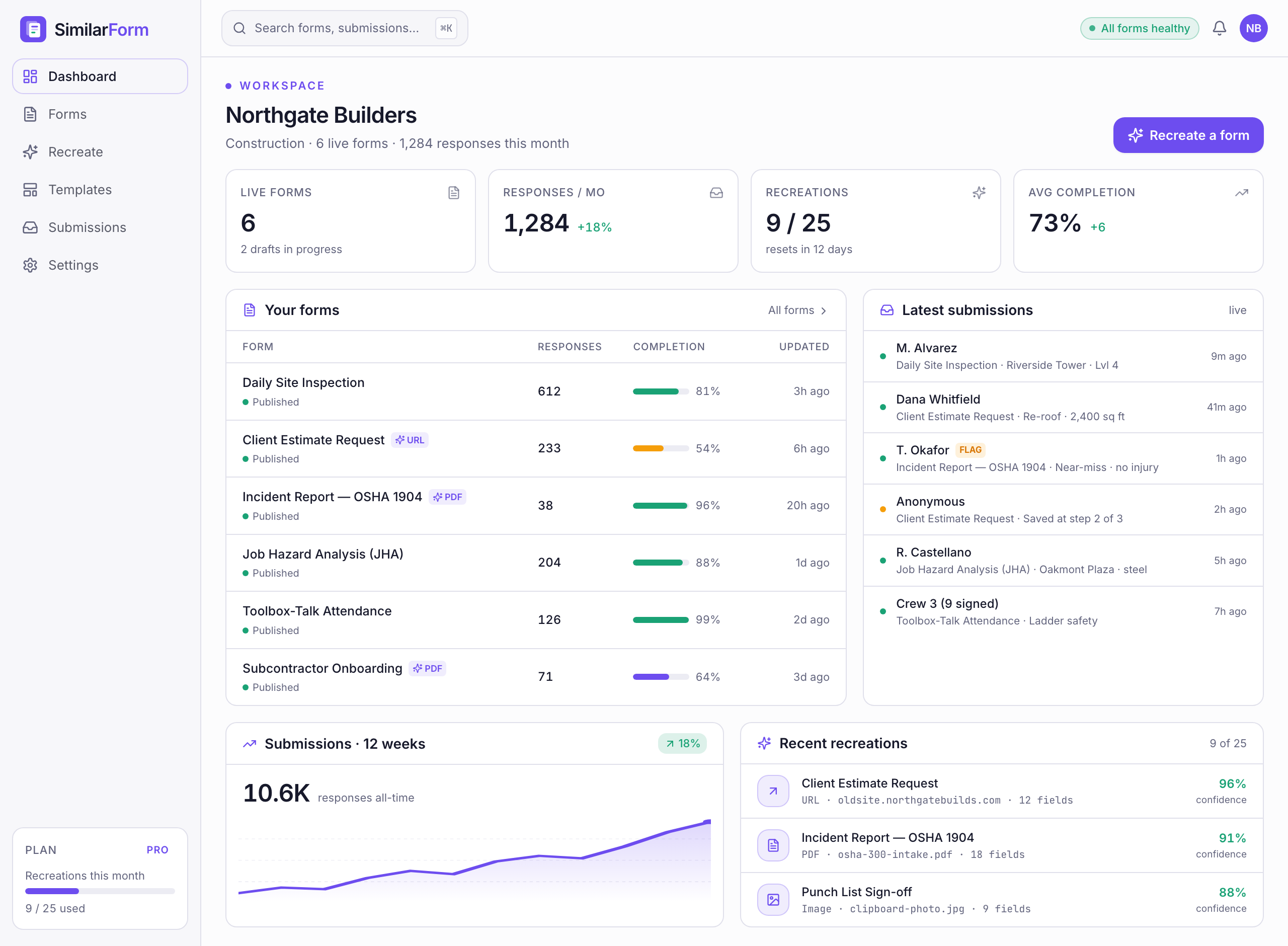The width and height of the screenshot is (1288, 946).
Task: Focus the Search forms, submissions field
Action: coord(345,28)
